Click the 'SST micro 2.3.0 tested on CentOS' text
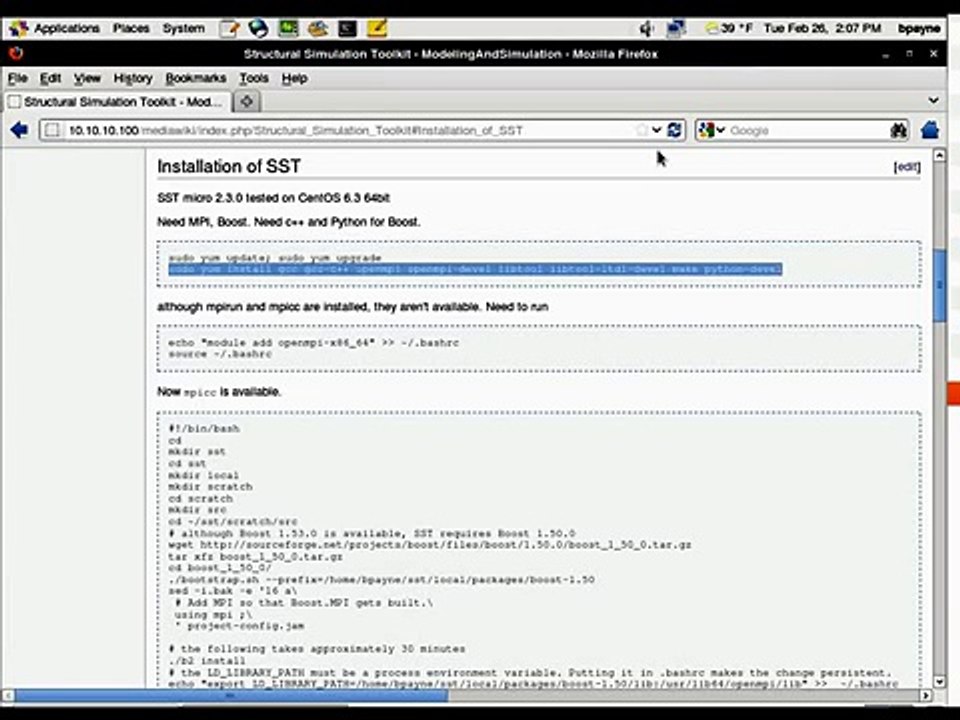Screen dimensions: 960x720 coord(273,198)
